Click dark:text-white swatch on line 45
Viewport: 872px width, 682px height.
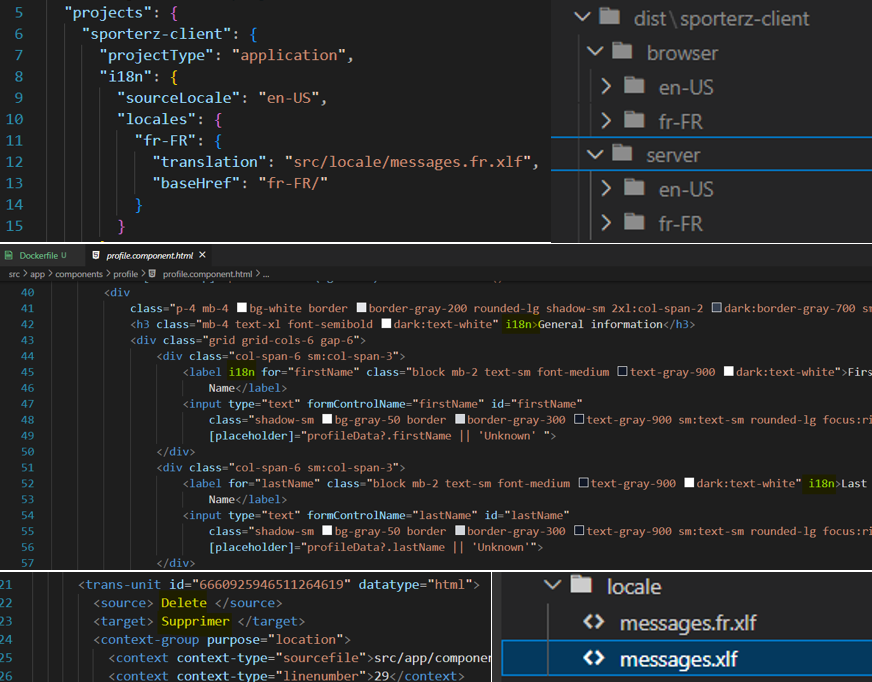tap(729, 372)
